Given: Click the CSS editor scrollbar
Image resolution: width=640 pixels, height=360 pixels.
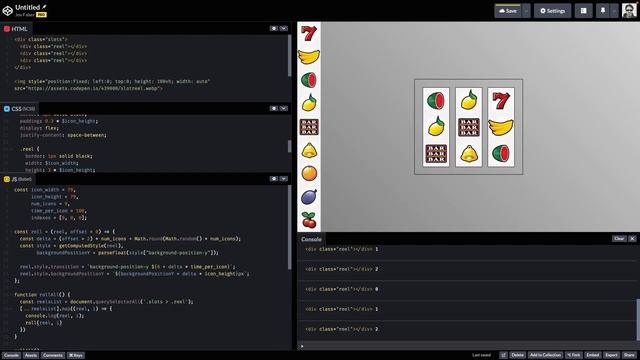Looking at the screenshot, I should coord(290,146).
